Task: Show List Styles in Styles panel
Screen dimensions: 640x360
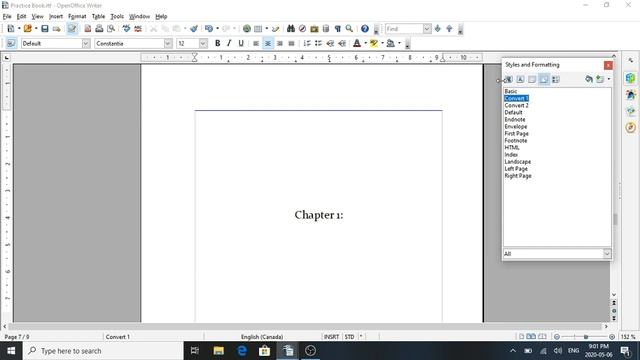Action: 556,79
